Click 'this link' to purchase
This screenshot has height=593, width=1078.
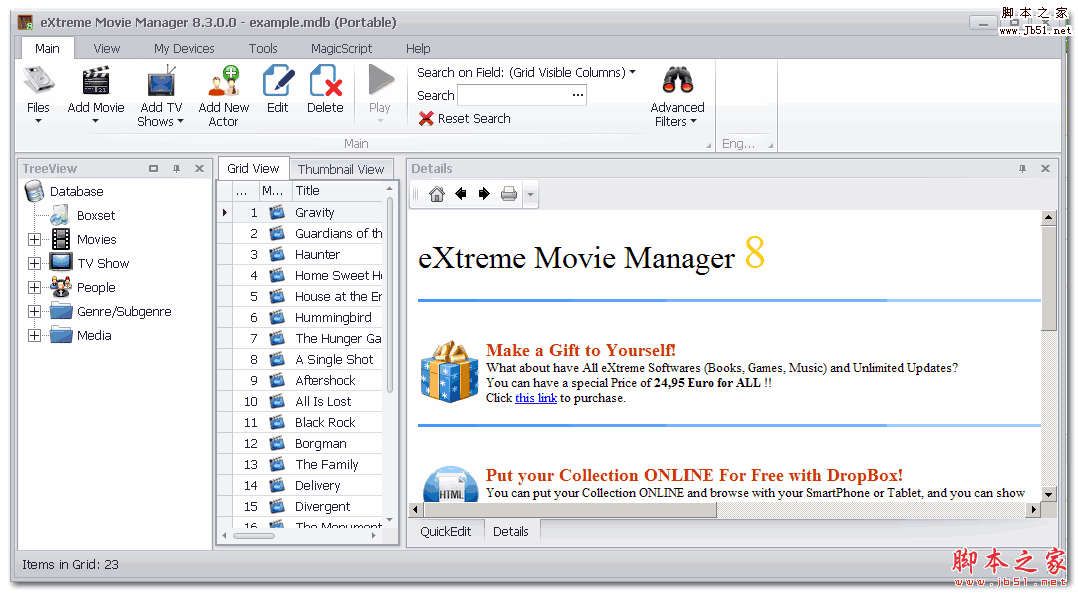[536, 399]
